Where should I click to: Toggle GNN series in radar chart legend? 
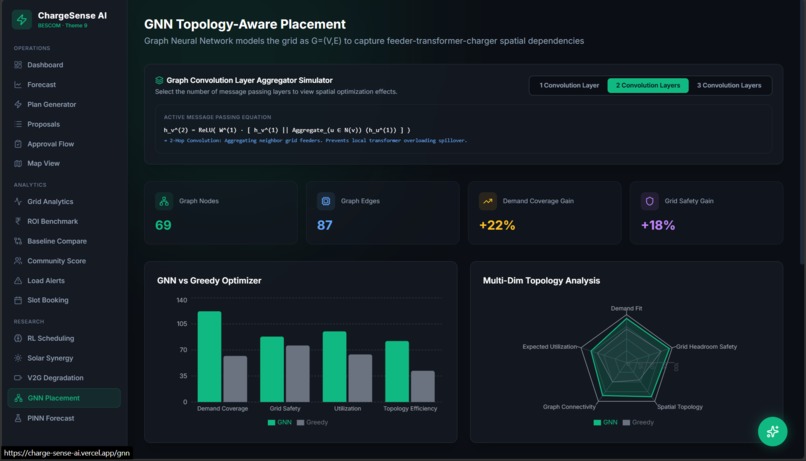[606, 422]
